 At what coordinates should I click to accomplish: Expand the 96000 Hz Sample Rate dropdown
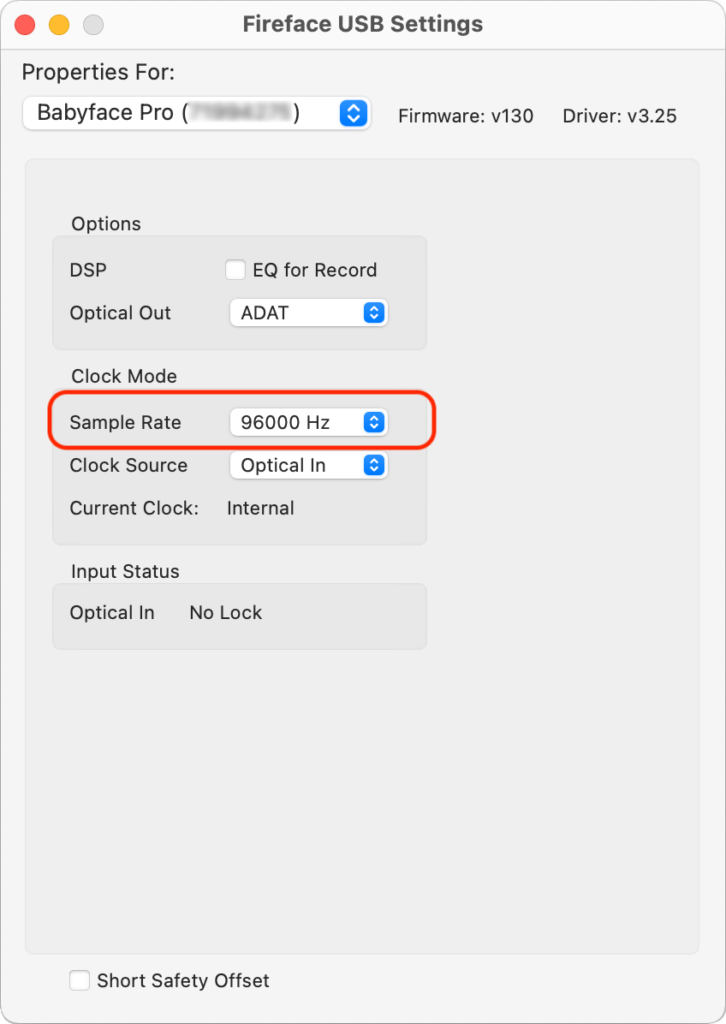click(x=308, y=423)
